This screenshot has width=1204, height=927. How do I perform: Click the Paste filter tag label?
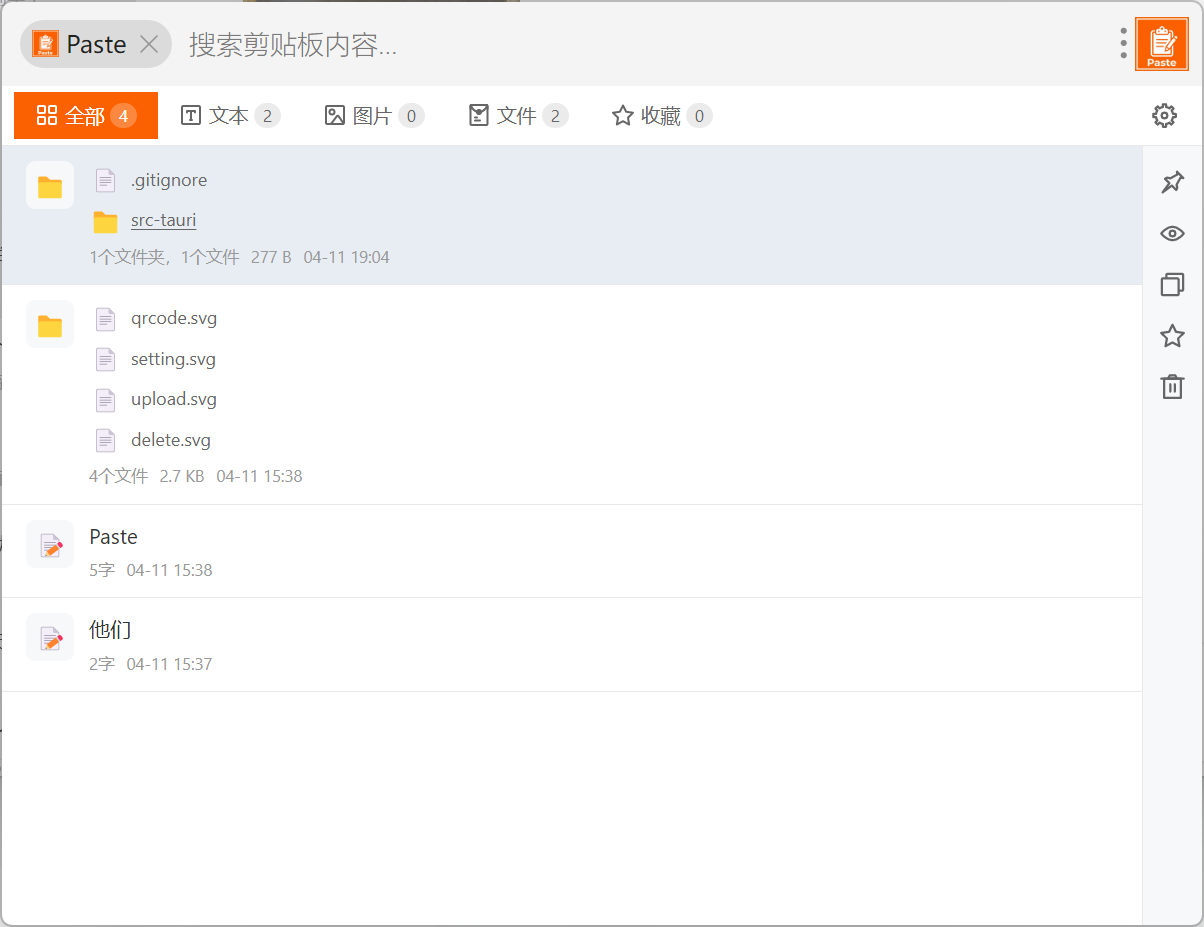(96, 44)
